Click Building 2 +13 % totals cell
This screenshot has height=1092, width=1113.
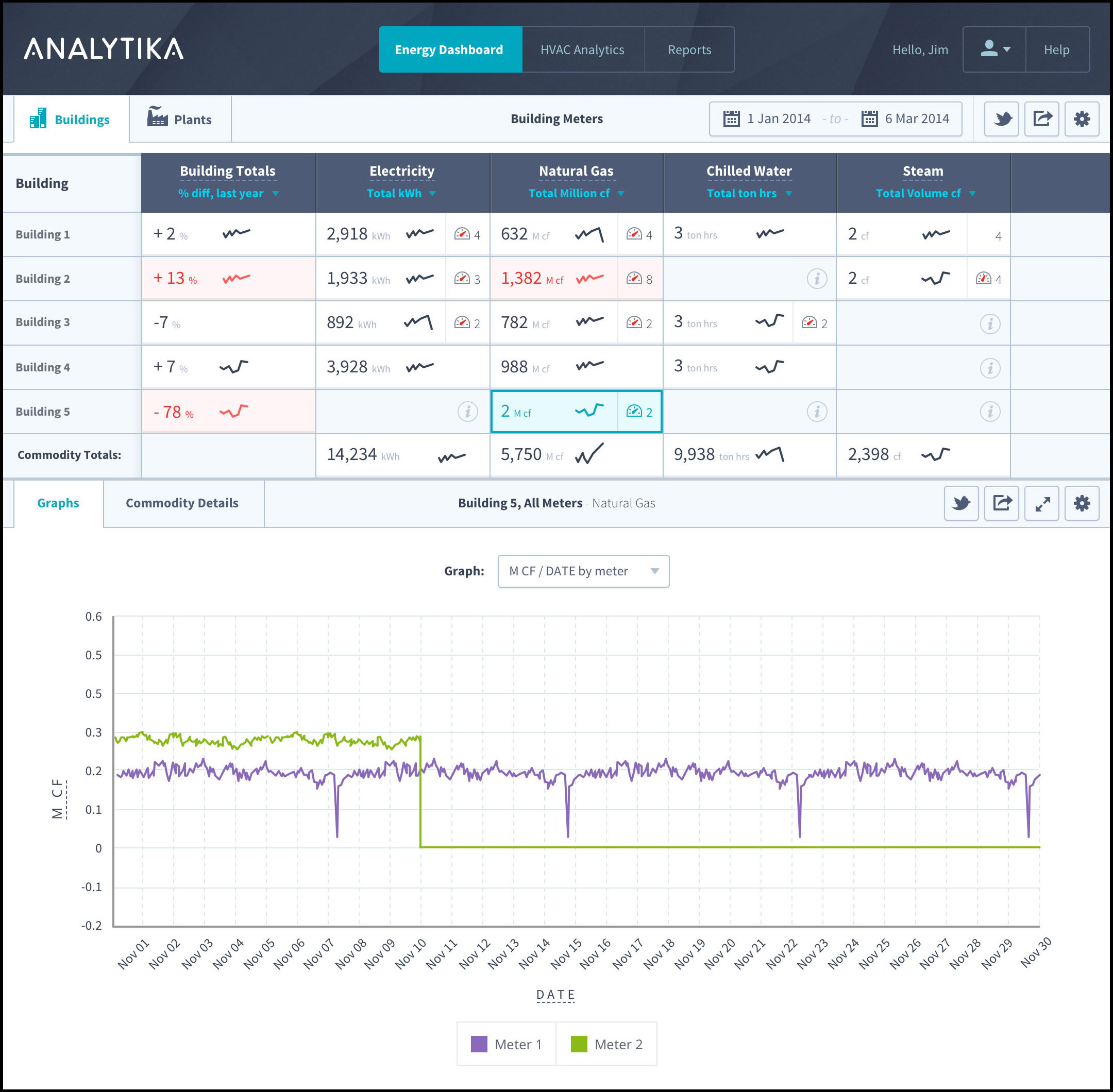pos(228,278)
